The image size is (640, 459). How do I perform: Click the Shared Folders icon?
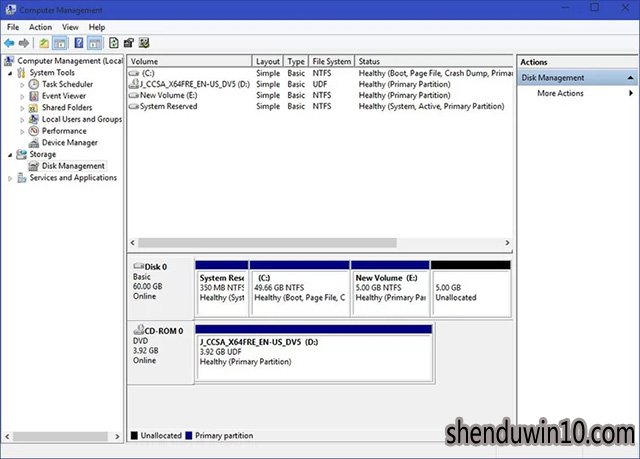(x=33, y=108)
